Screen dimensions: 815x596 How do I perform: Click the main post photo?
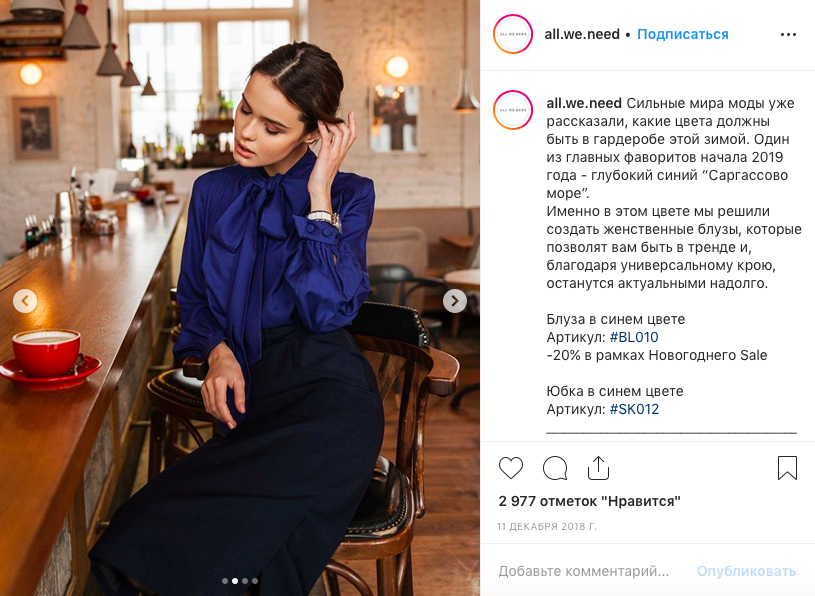pos(240,298)
